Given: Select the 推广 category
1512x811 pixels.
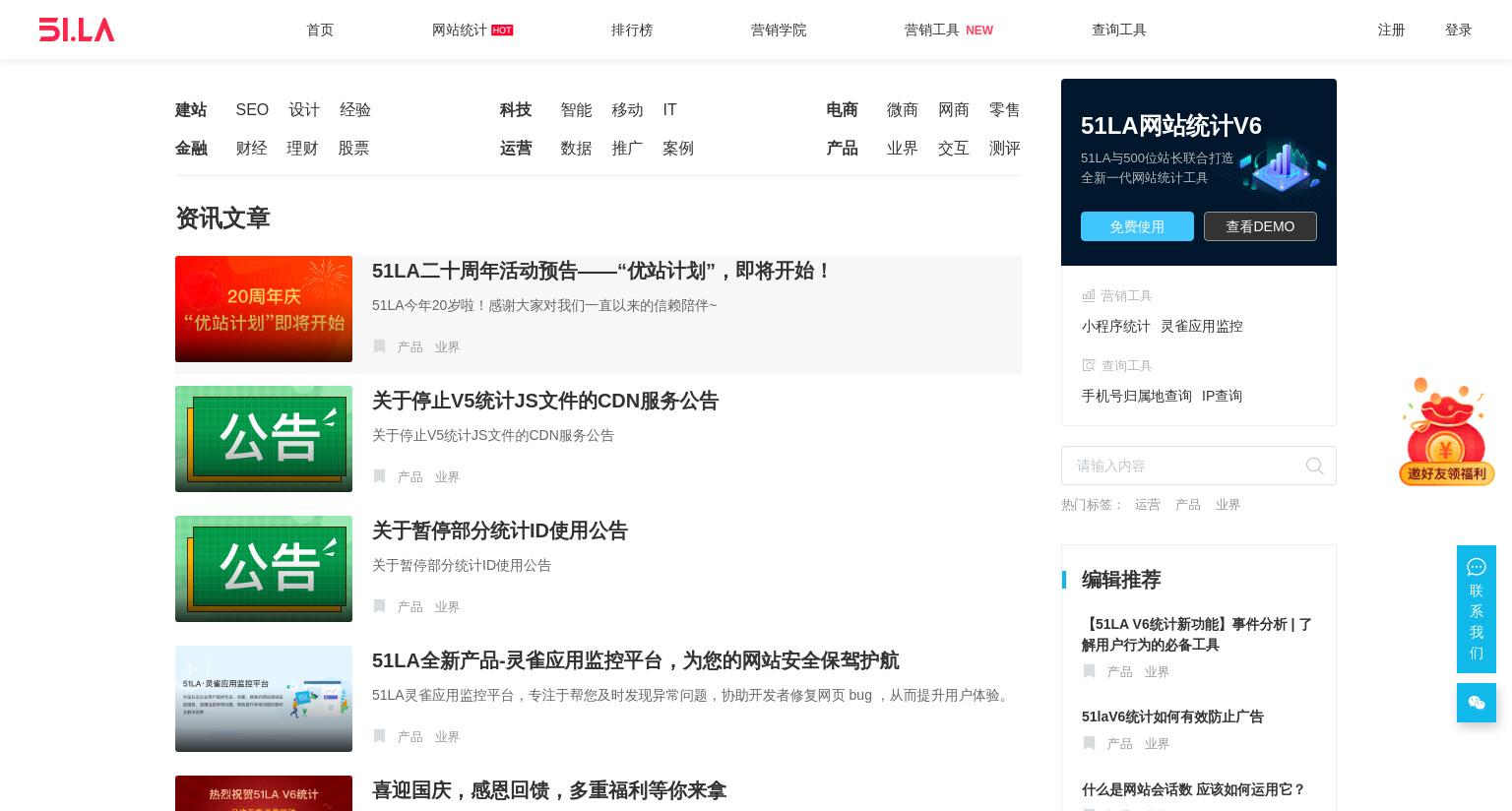Looking at the screenshot, I should click(x=627, y=148).
